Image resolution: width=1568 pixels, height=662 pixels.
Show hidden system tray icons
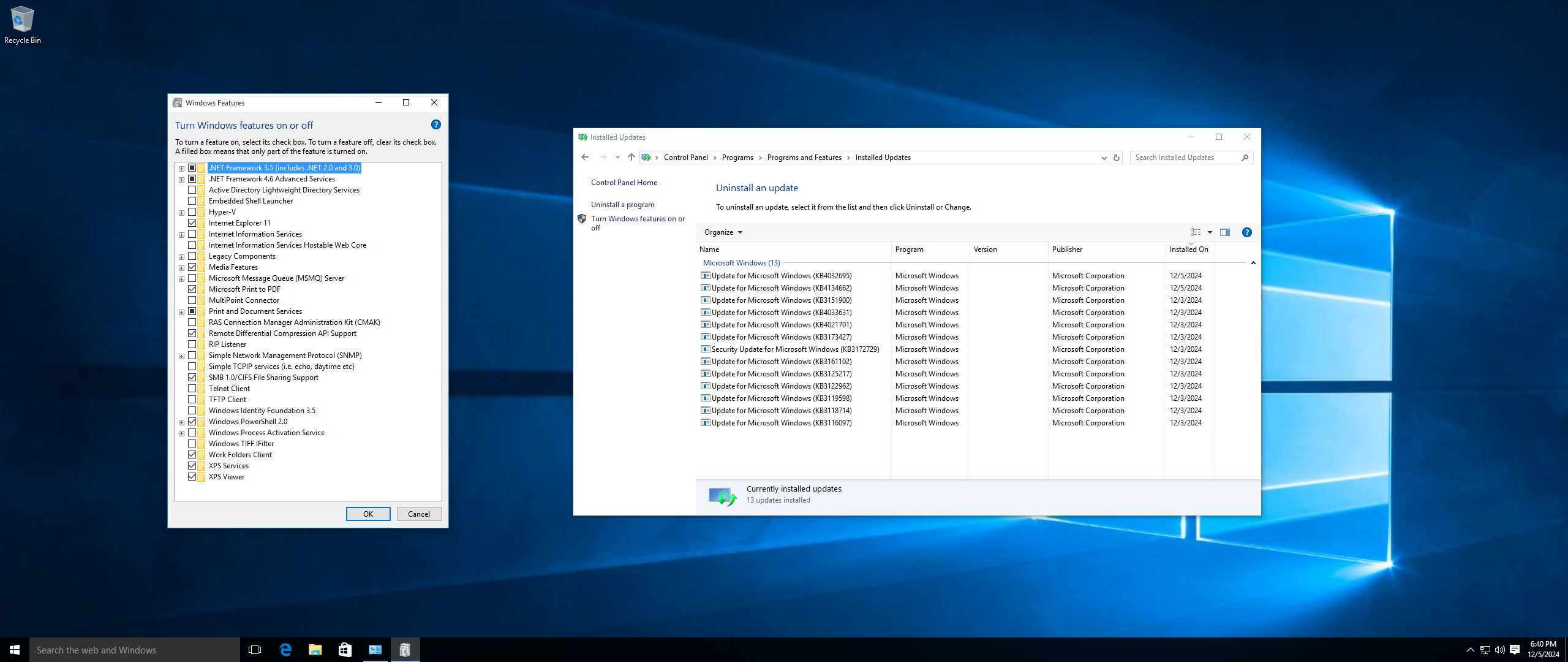1470,650
